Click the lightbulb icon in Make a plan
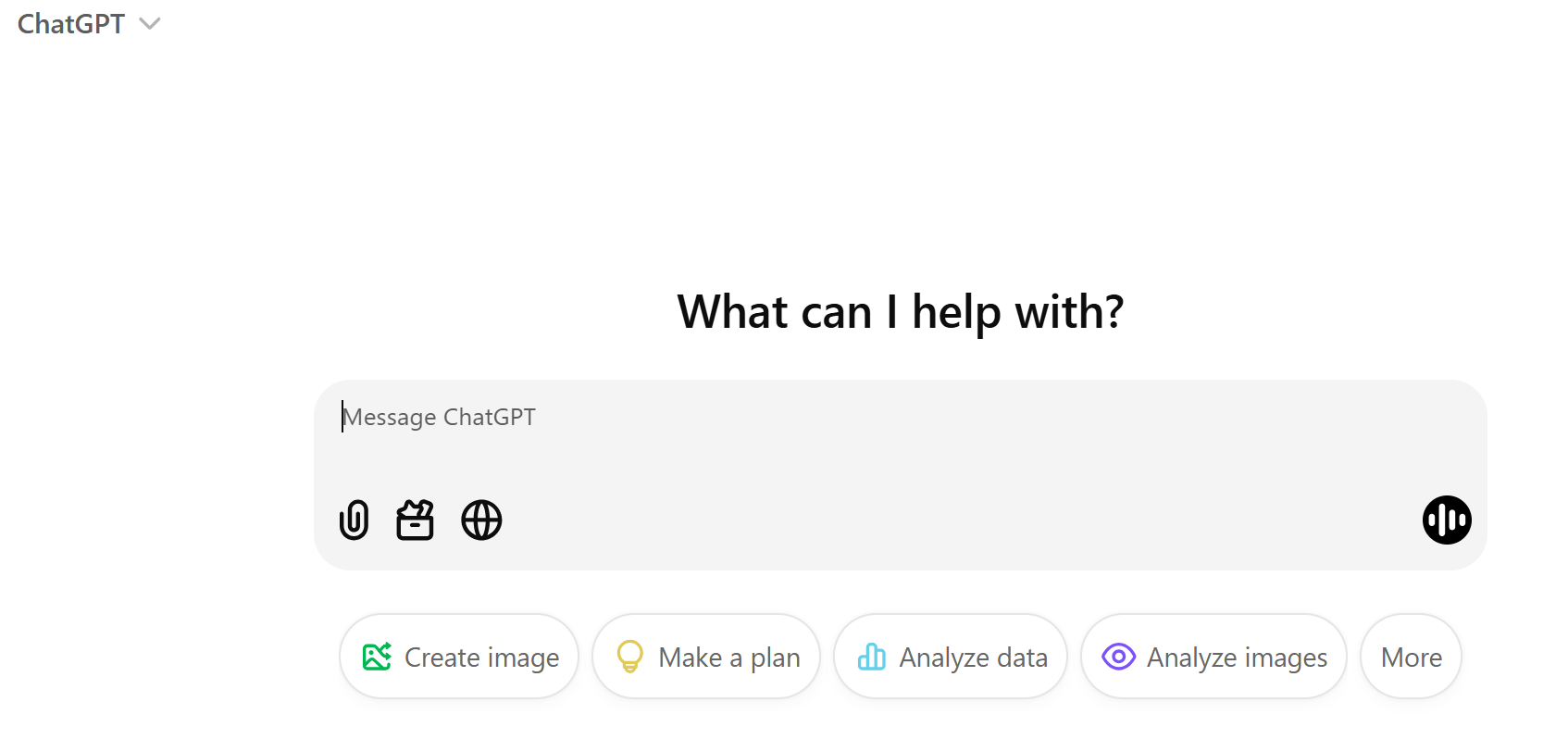The width and height of the screenshot is (1568, 752). click(630, 656)
